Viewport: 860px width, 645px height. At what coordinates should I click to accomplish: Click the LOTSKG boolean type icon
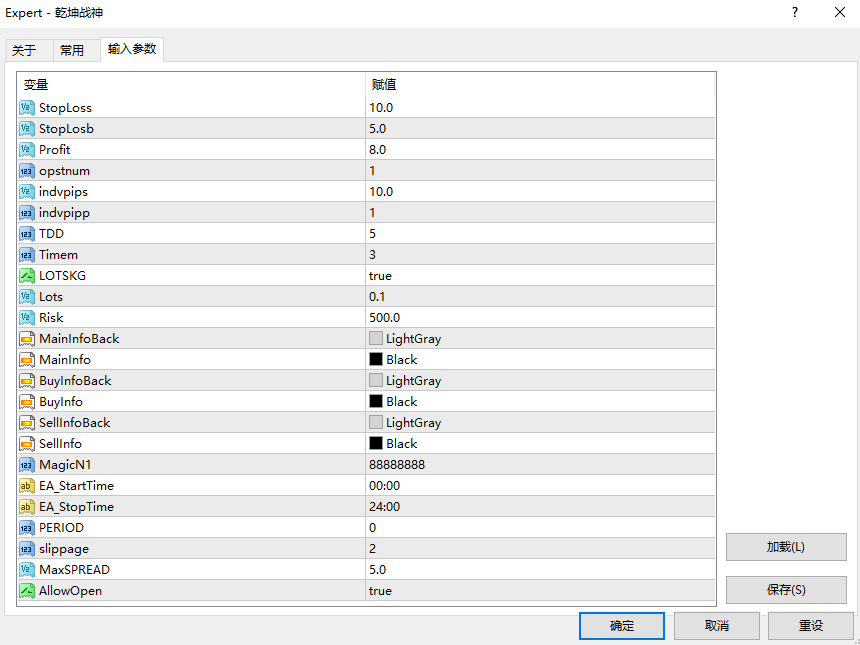pyautogui.click(x=27, y=275)
